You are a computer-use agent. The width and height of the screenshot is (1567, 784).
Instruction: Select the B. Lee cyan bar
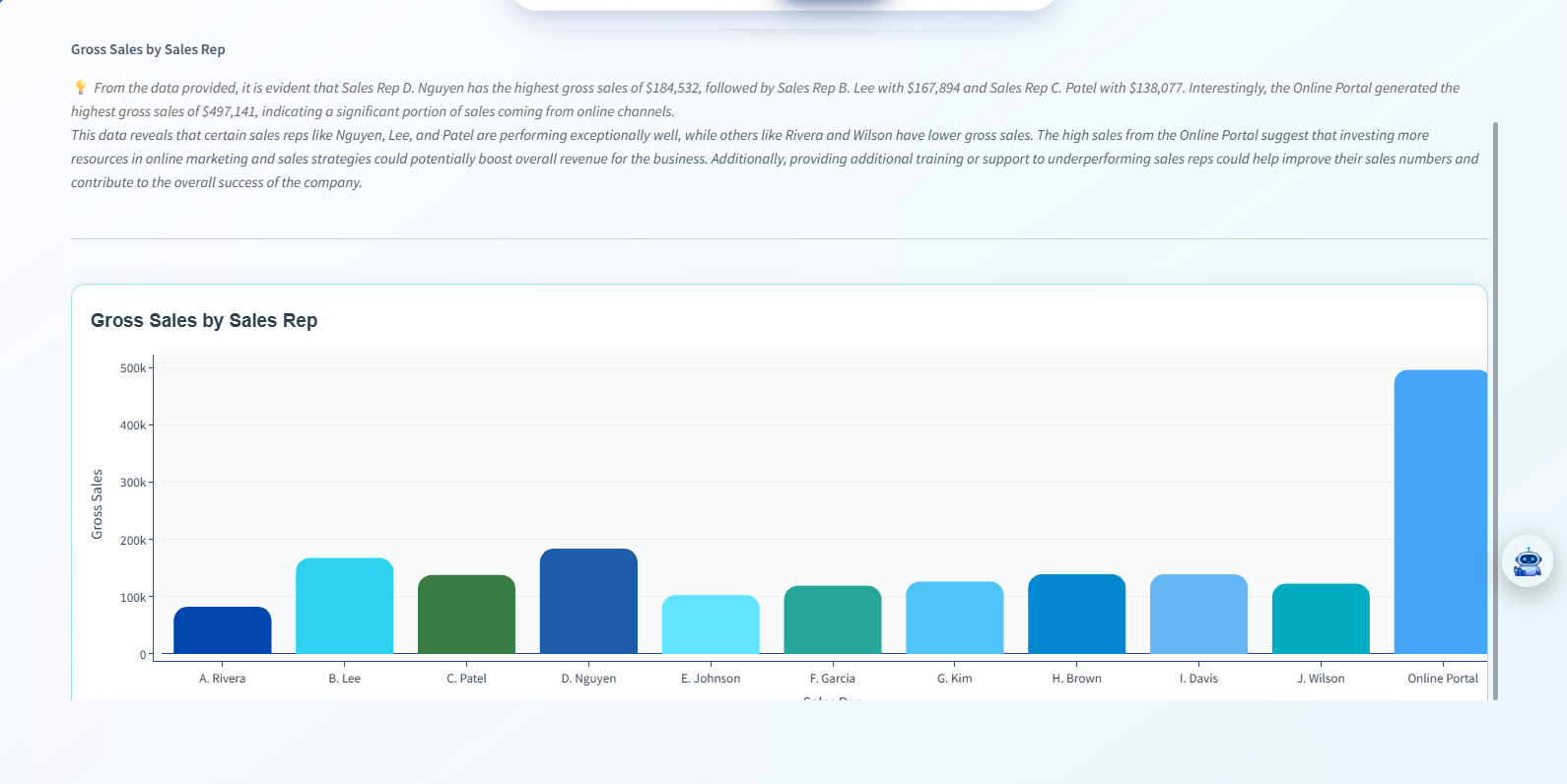tap(344, 606)
